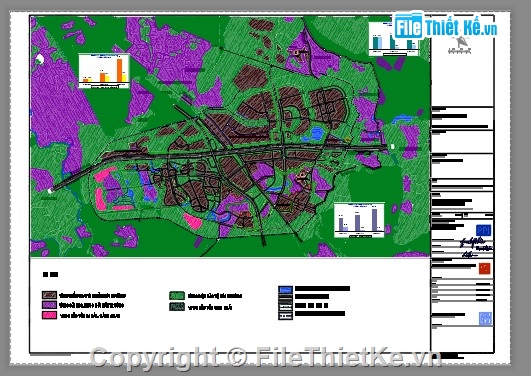Open the orange bar chart inset
531x376 pixels.
pyautogui.click(x=104, y=71)
